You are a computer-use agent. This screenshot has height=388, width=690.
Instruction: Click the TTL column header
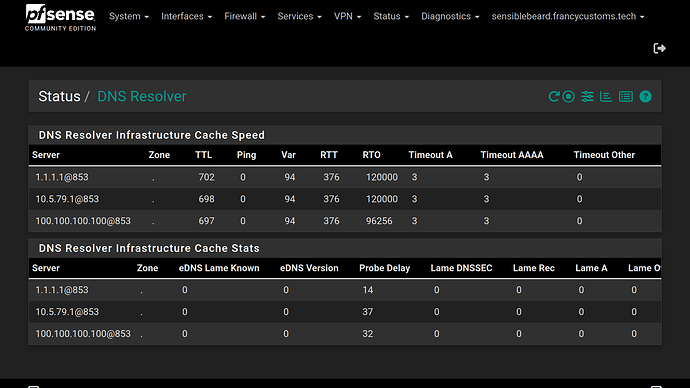coord(204,155)
